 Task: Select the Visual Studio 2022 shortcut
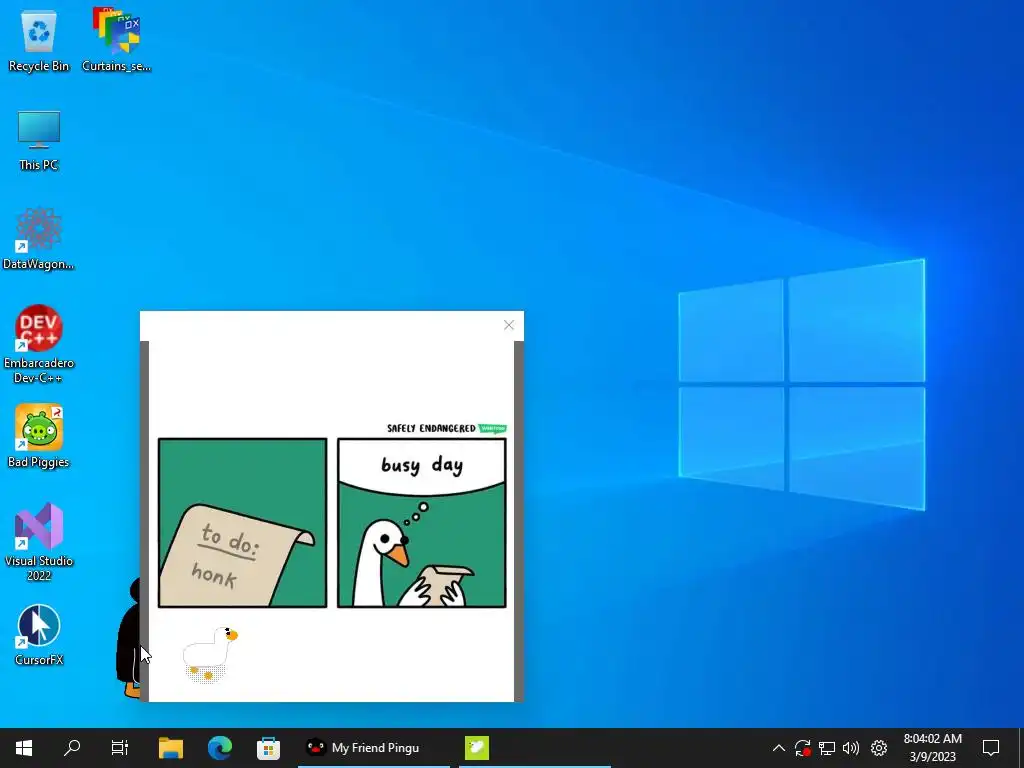click(x=39, y=542)
